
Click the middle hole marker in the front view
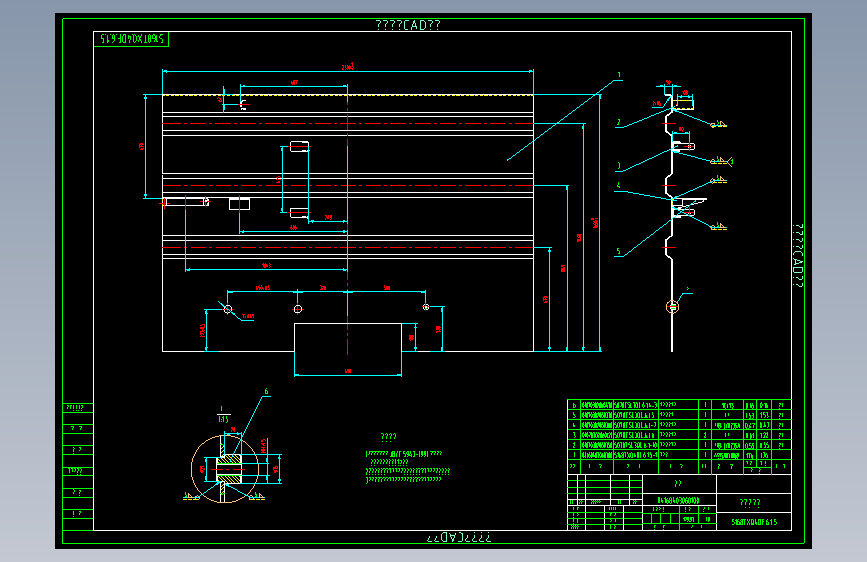tap(297, 309)
